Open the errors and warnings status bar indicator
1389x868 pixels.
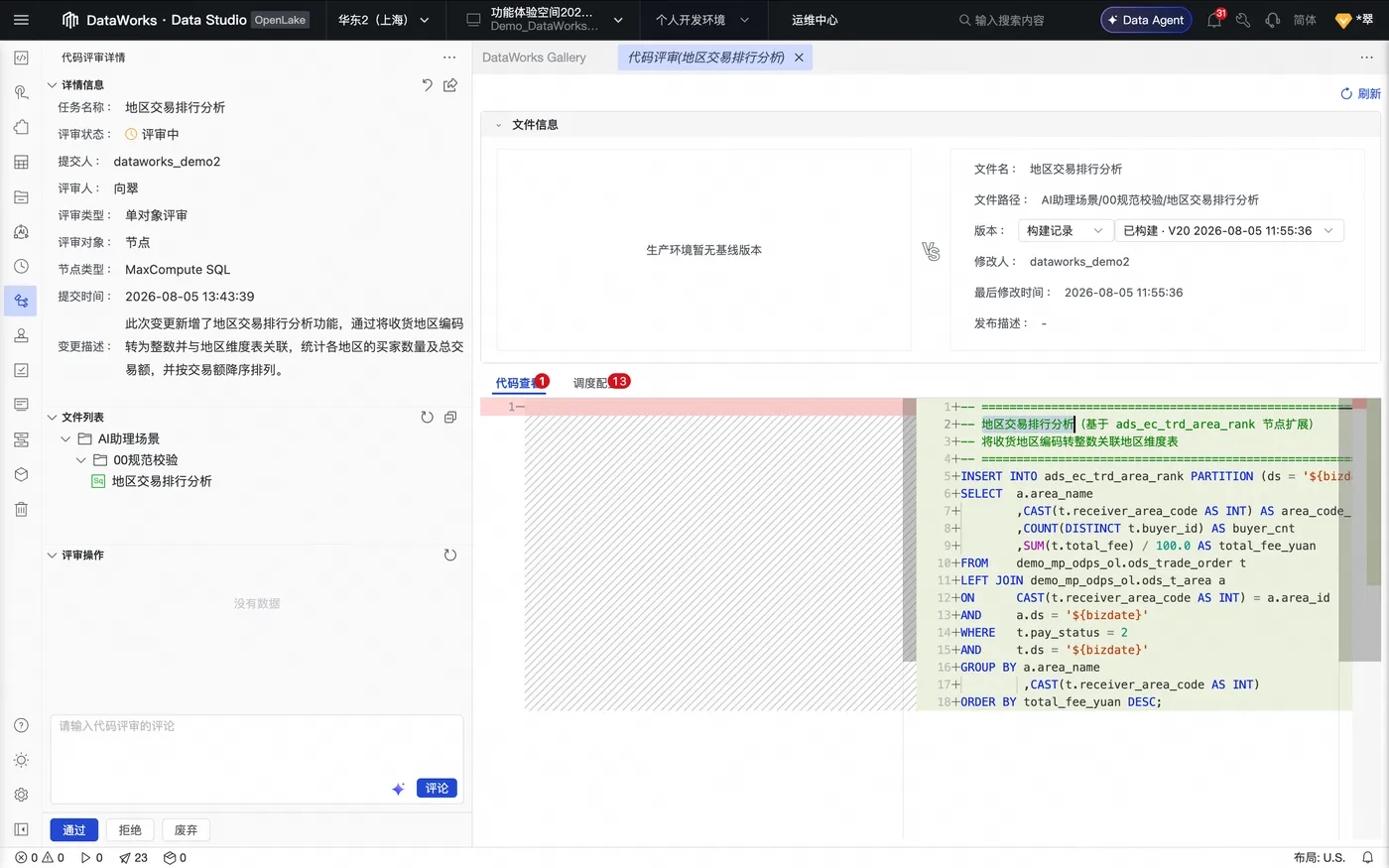point(40,858)
